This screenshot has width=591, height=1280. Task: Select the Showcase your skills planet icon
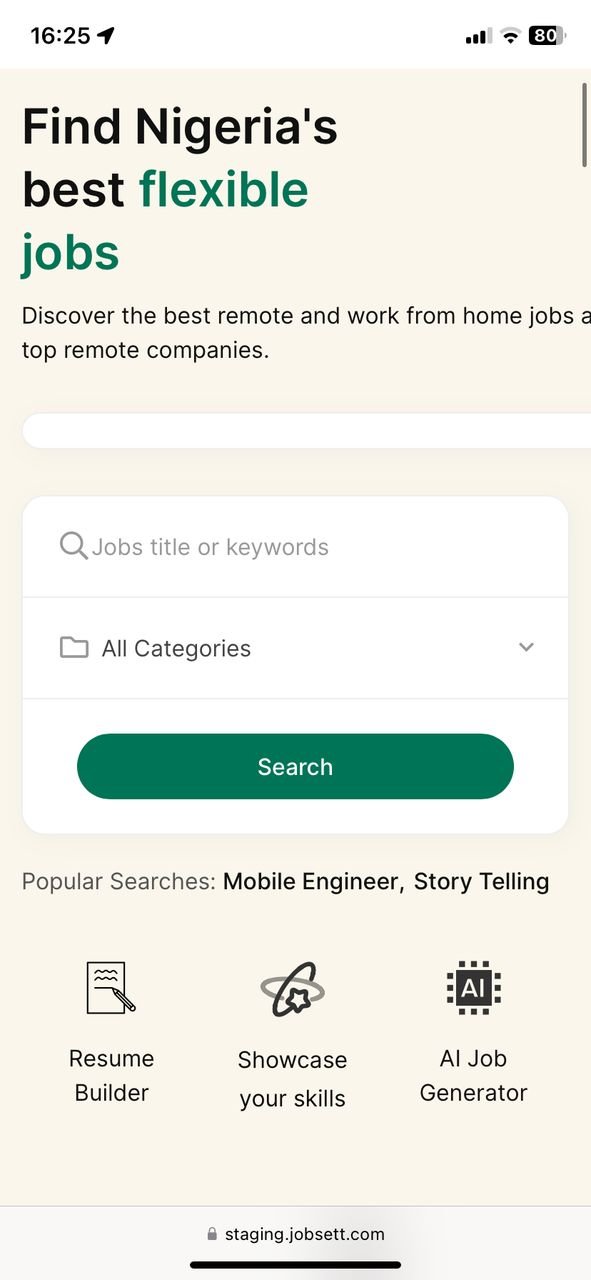(x=292, y=990)
